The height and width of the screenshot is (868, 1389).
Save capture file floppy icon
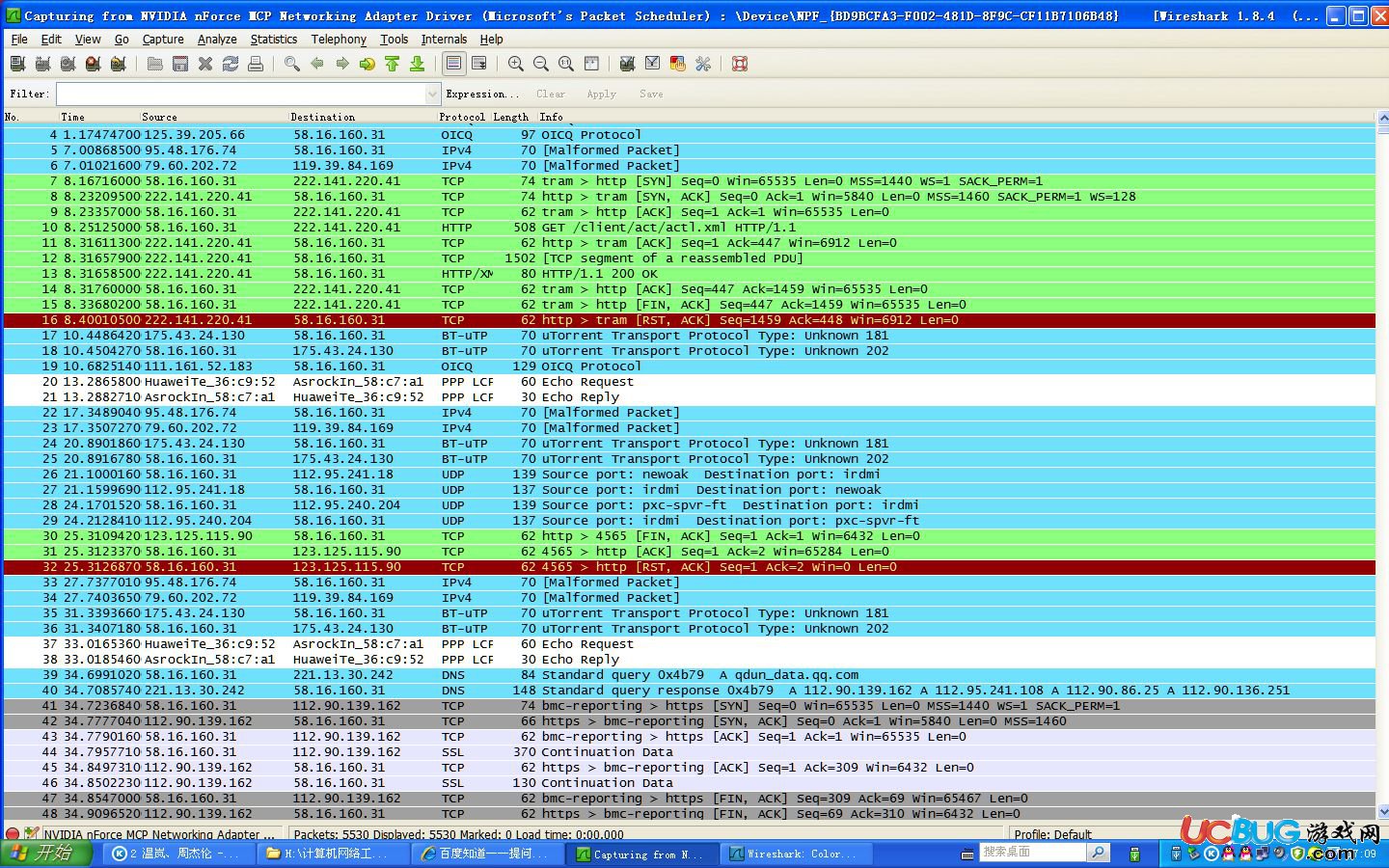pos(179,64)
